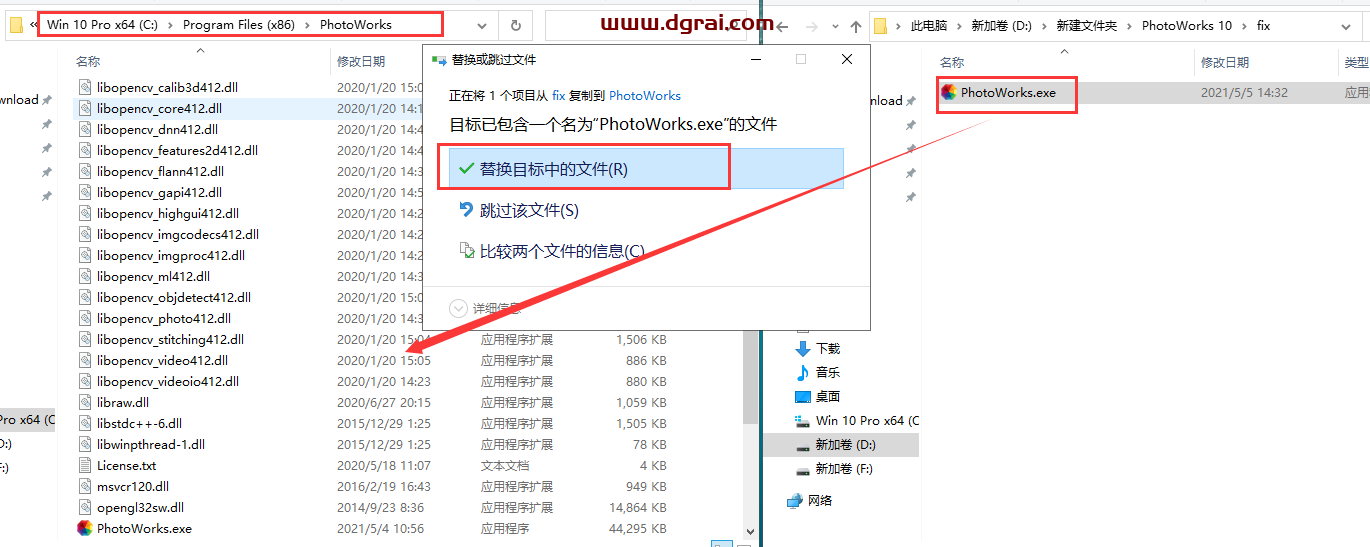Sort right window by 修改日期 column
This screenshot has height=547, width=1370.
coord(1224,62)
